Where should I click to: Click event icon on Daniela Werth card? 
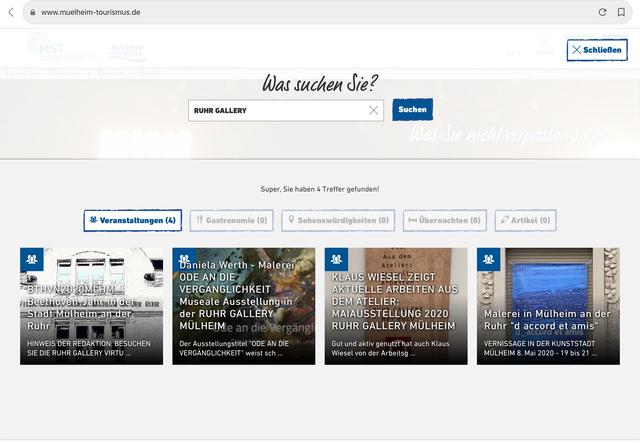[x=184, y=258]
